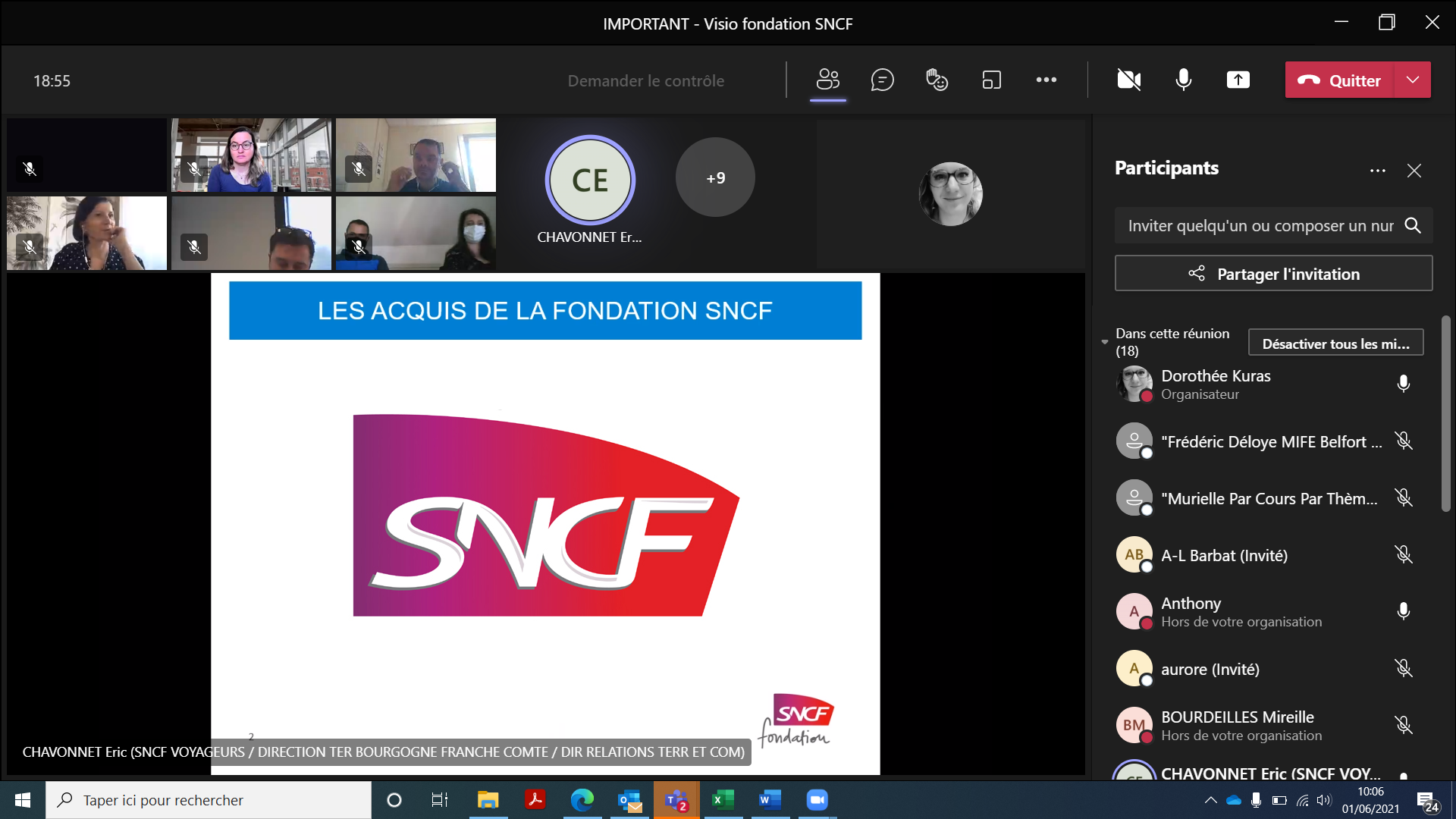Click Partager l'invitation button
Image resolution: width=1456 pixels, height=819 pixels.
pyautogui.click(x=1273, y=274)
